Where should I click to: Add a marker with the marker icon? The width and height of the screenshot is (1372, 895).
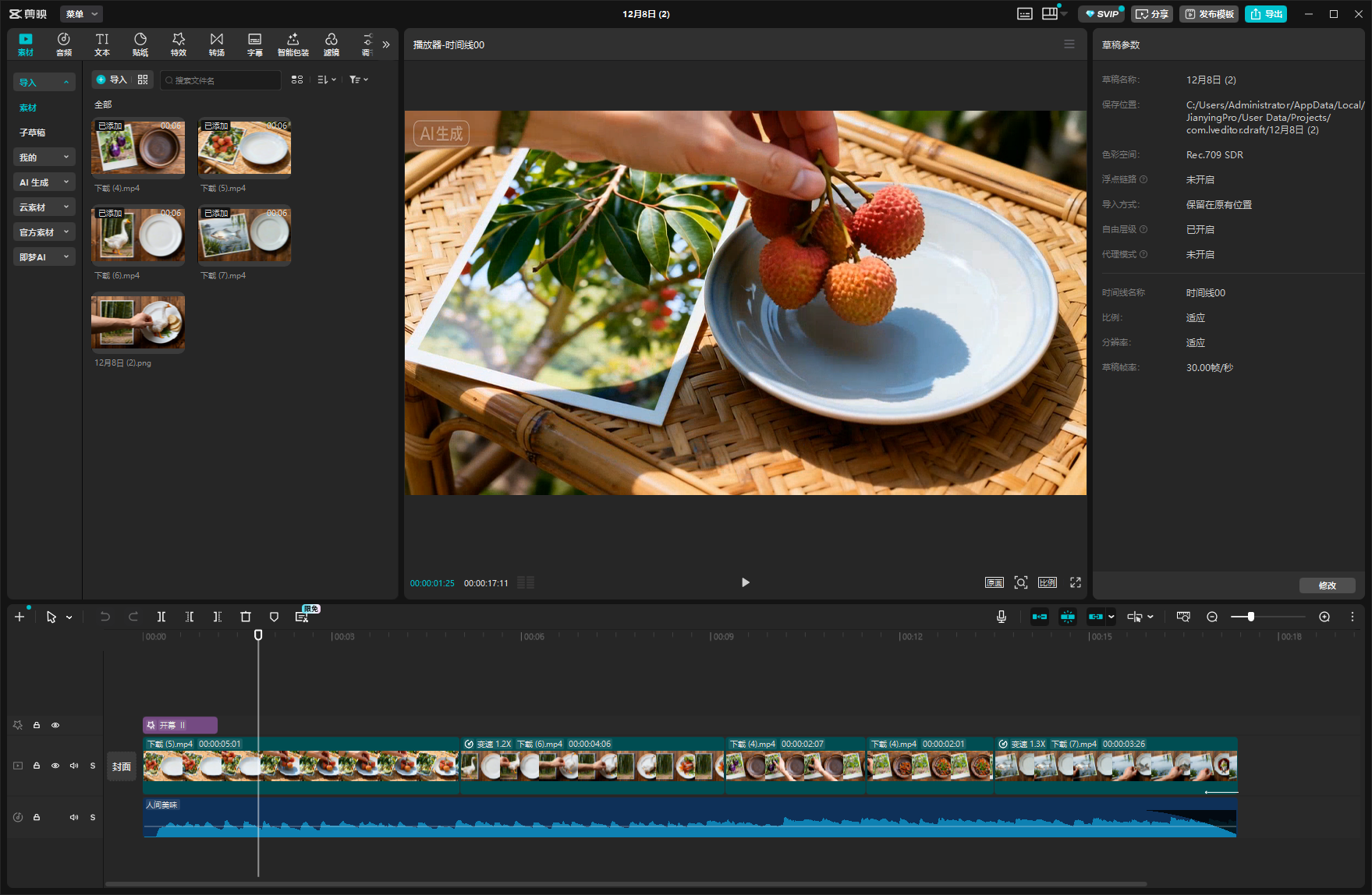pyautogui.click(x=274, y=617)
